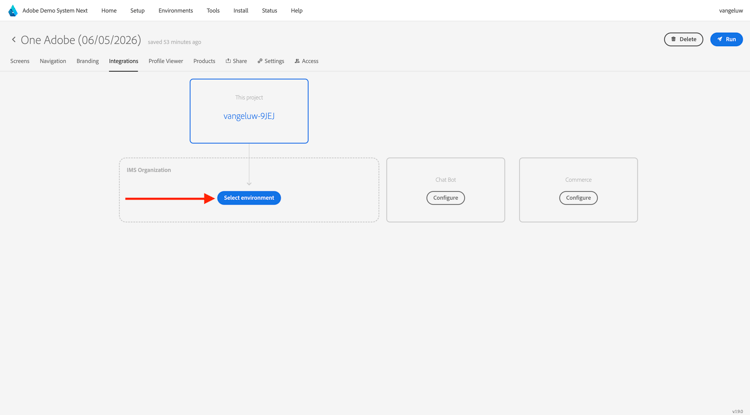The image size is (750, 415).
Task: Select the Integrations tab
Action: click(x=123, y=61)
